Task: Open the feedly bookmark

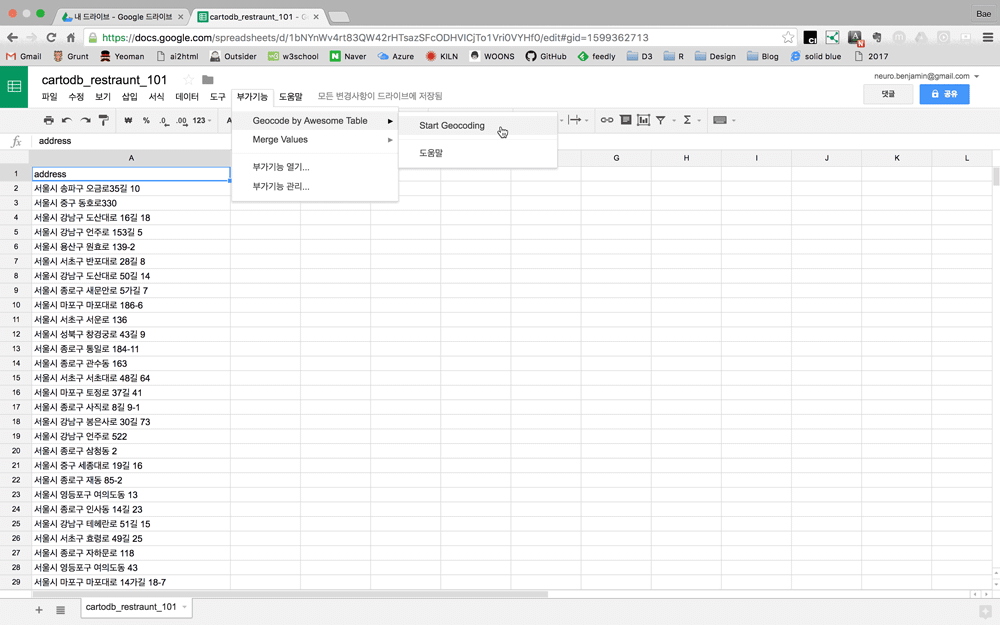Action: coord(596,56)
